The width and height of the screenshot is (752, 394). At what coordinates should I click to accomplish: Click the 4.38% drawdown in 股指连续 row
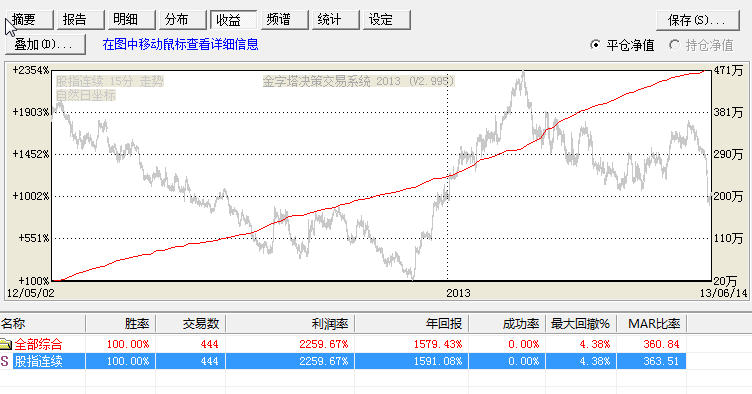click(595, 361)
